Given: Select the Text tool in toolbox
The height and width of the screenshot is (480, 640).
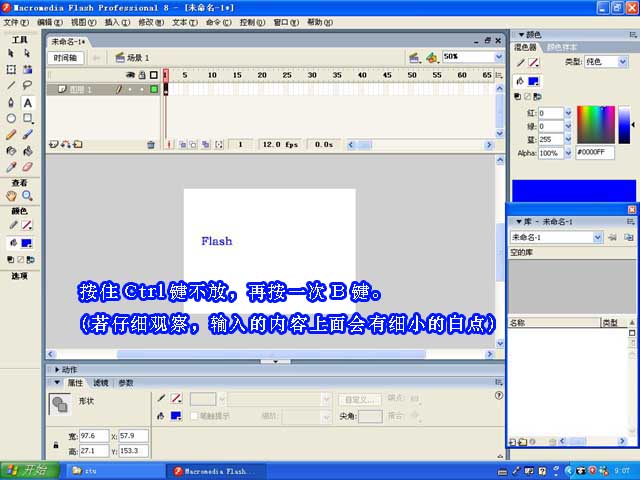Looking at the screenshot, I should (27, 102).
